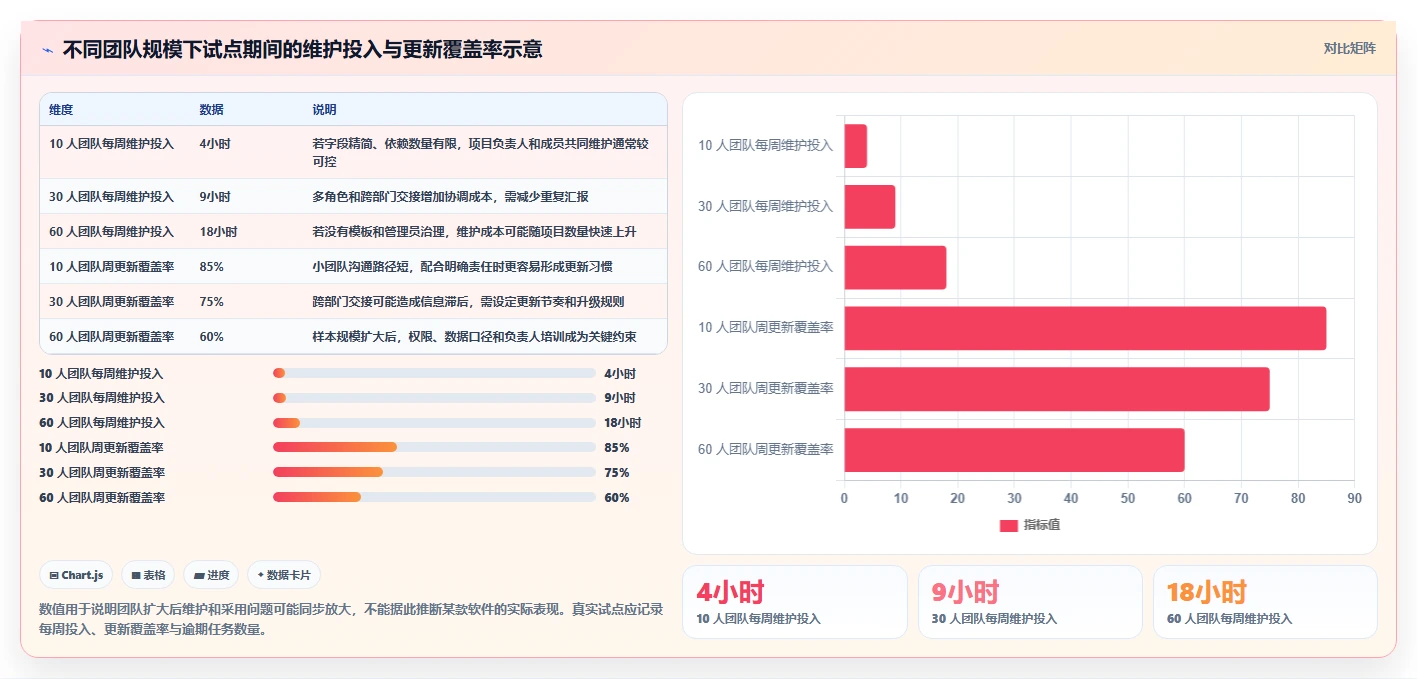1417x679 pixels.
Task: Click progress bar for 30 人团队每周维护投入
Action: (x=434, y=398)
